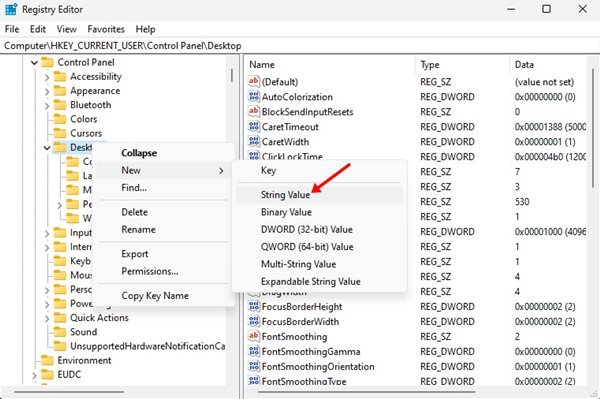600x399 pixels.
Task: Choose Binary Value from submenu
Action: pyautogui.click(x=319, y=212)
